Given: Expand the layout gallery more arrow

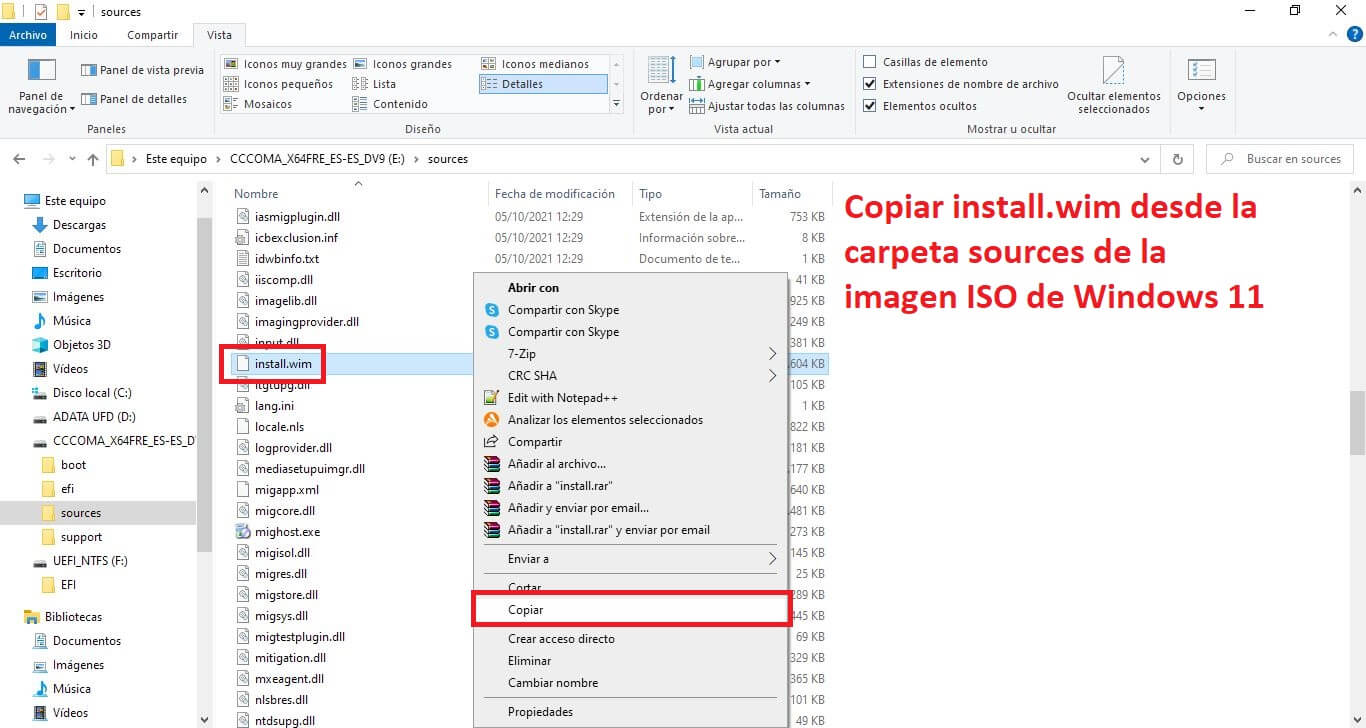Looking at the screenshot, I should [x=616, y=104].
